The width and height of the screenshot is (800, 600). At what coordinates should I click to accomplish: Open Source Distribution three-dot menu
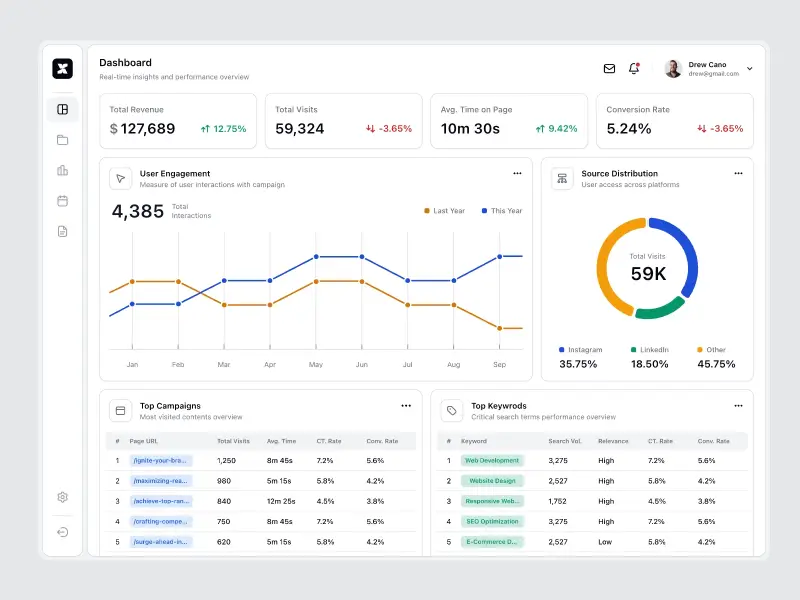click(738, 174)
